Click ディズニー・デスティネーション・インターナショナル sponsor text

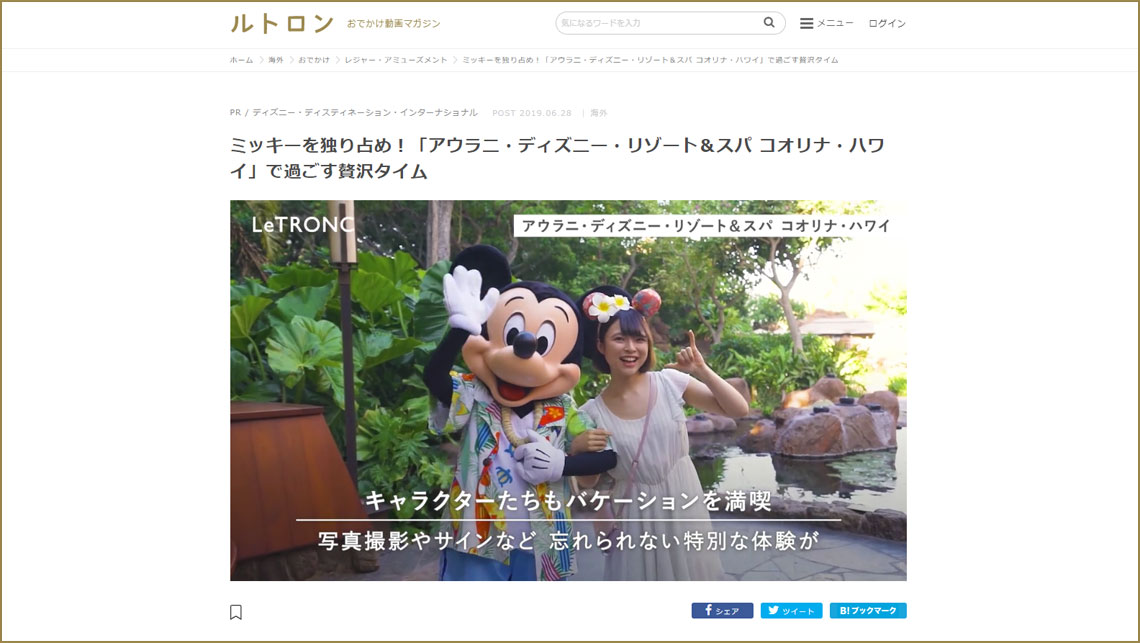coord(365,113)
